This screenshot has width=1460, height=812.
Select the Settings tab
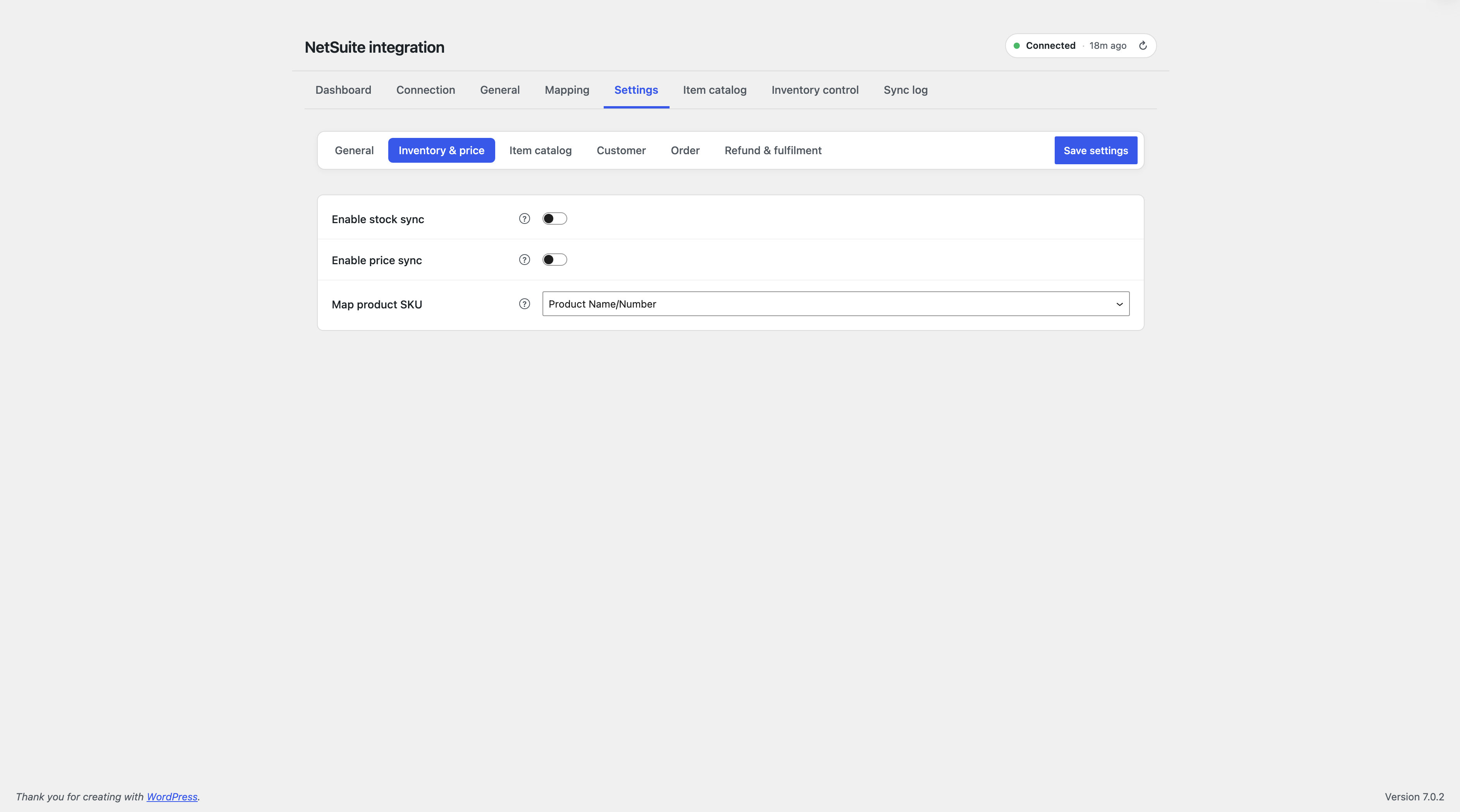(636, 90)
